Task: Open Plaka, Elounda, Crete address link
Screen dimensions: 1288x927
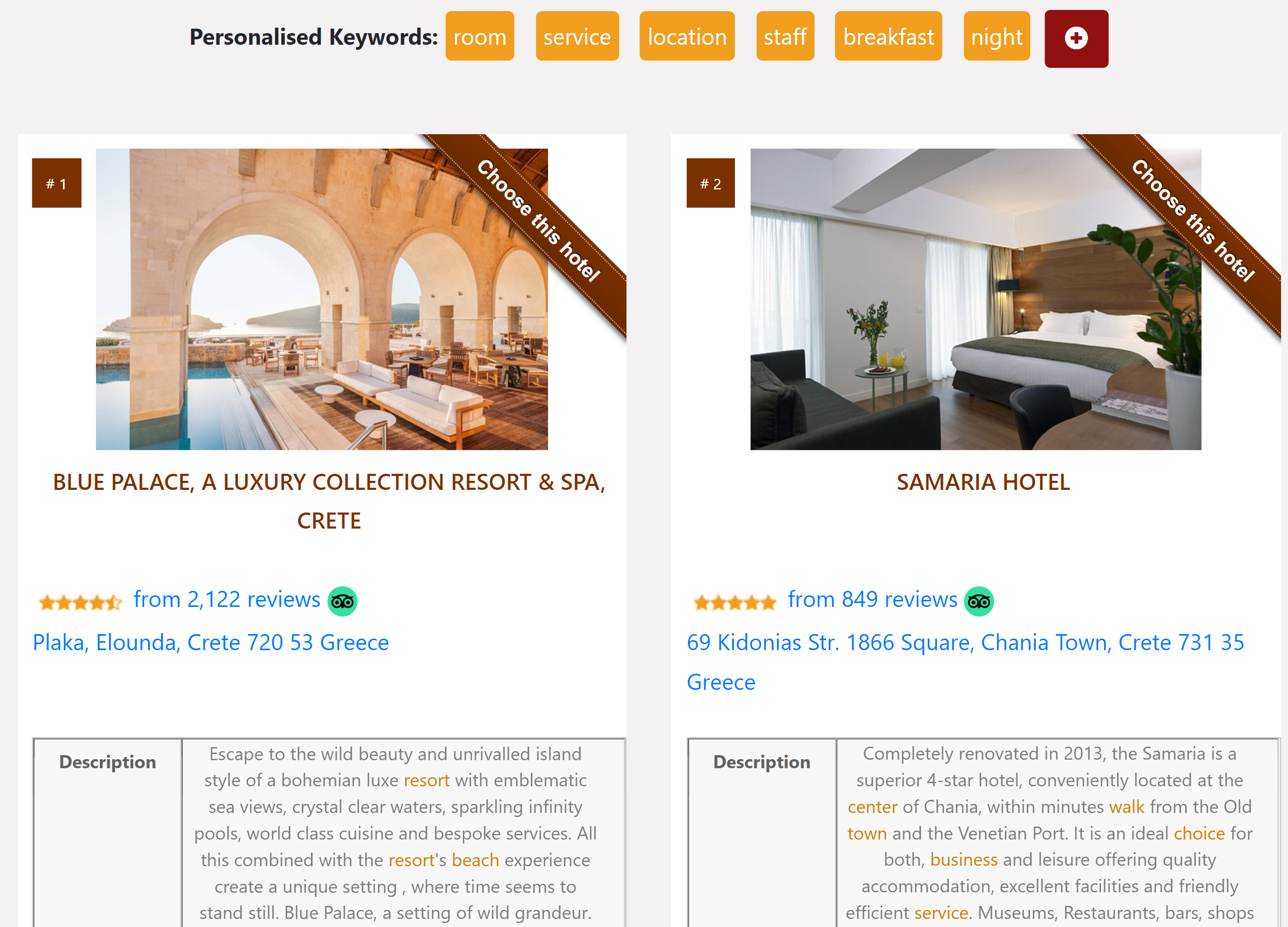Action: [210, 643]
